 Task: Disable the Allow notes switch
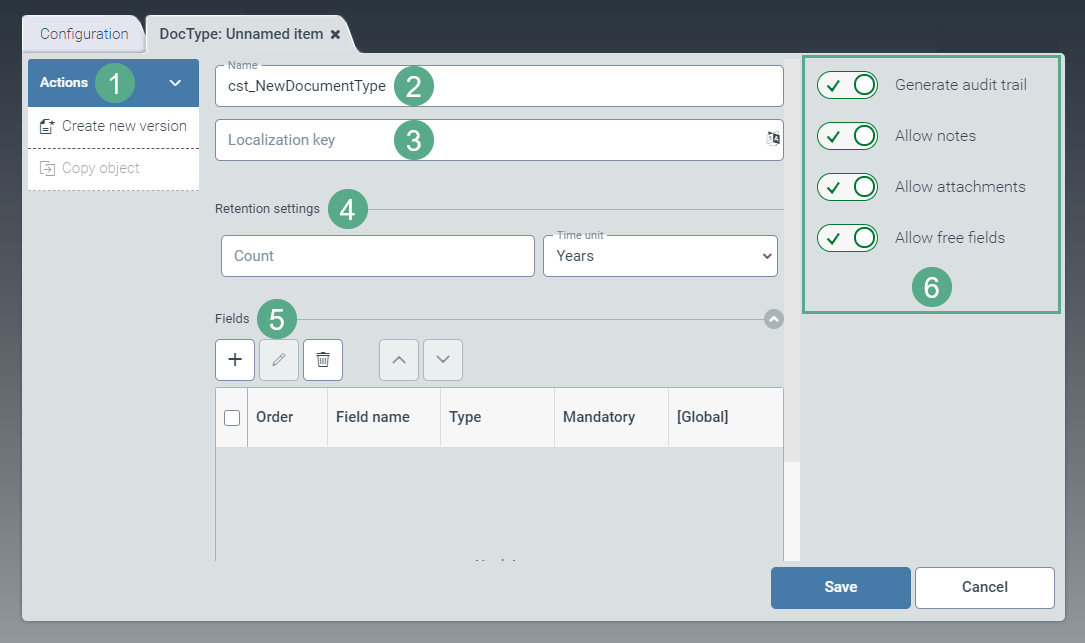coord(847,136)
